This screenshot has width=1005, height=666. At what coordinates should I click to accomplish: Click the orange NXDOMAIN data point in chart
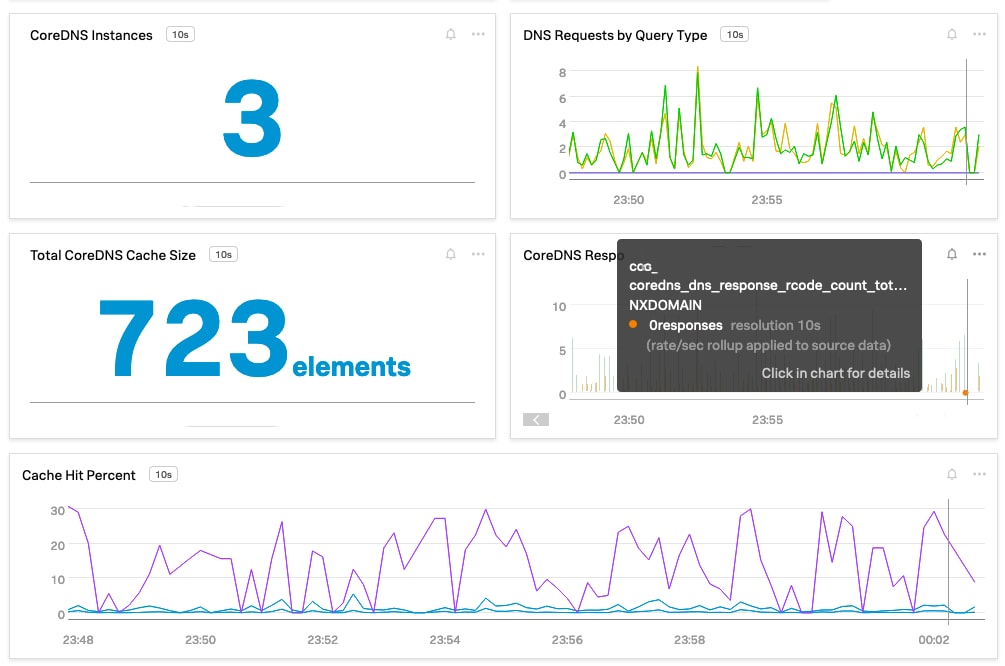(x=966, y=393)
